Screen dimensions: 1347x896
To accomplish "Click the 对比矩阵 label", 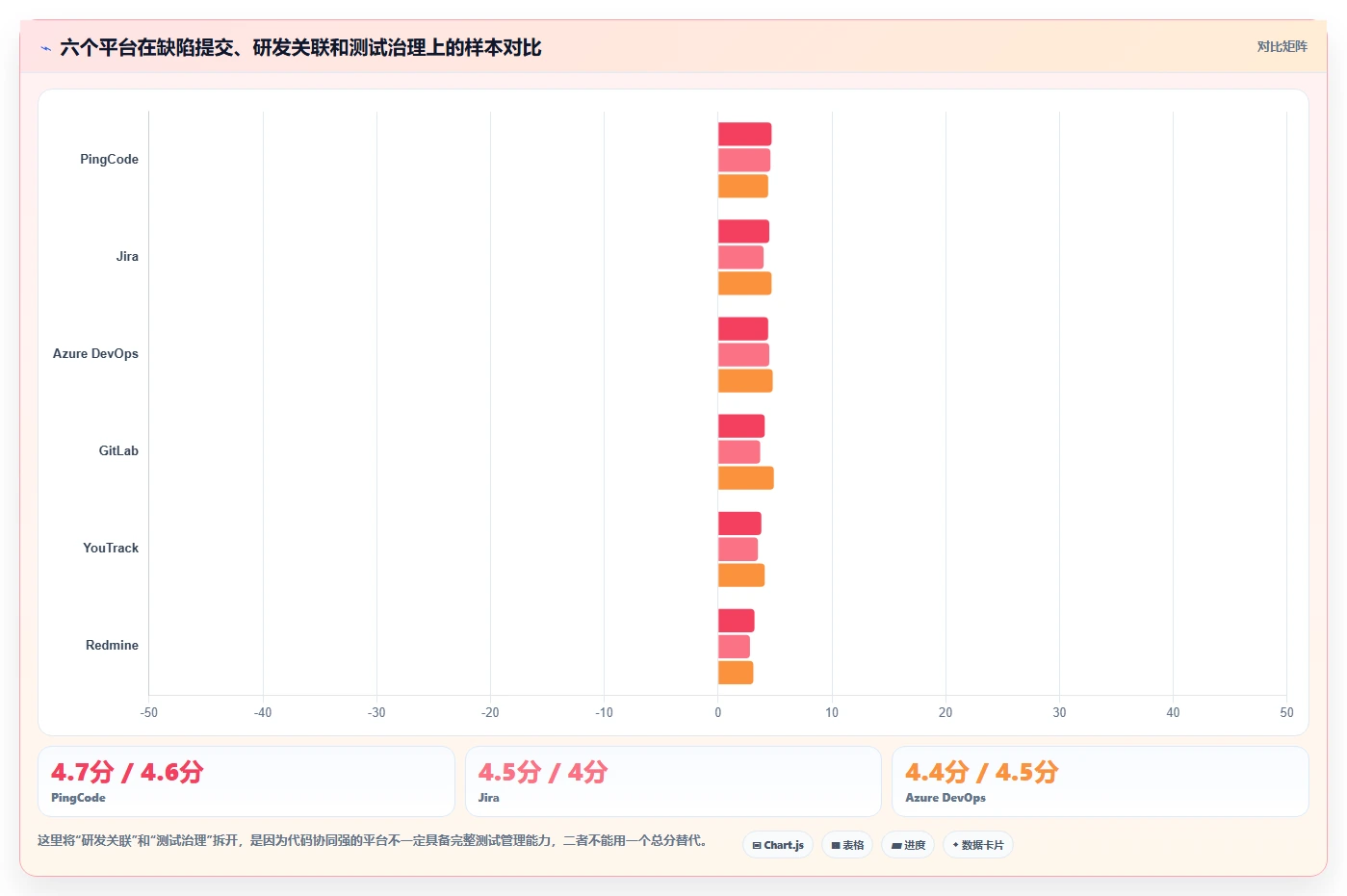I will click(1282, 46).
